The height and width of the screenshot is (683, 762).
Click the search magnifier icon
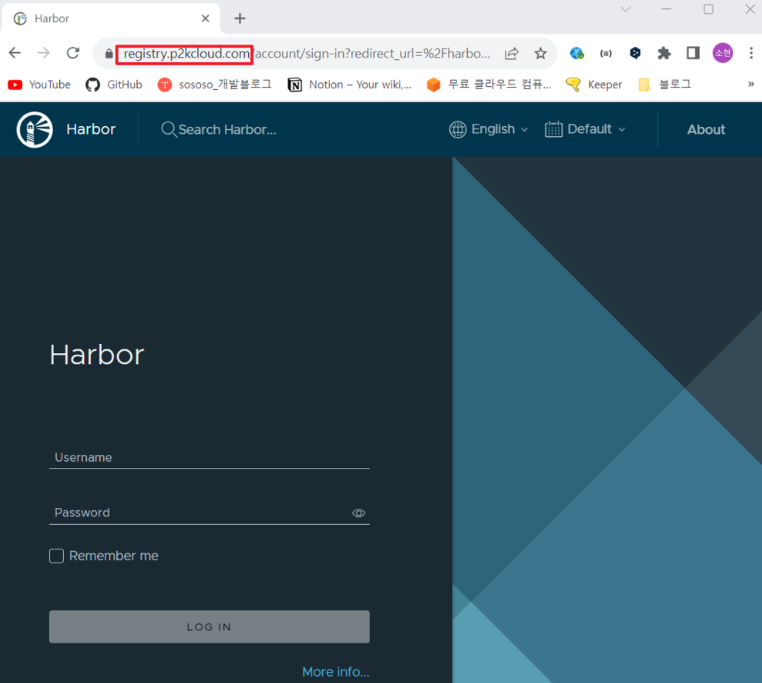(169, 129)
